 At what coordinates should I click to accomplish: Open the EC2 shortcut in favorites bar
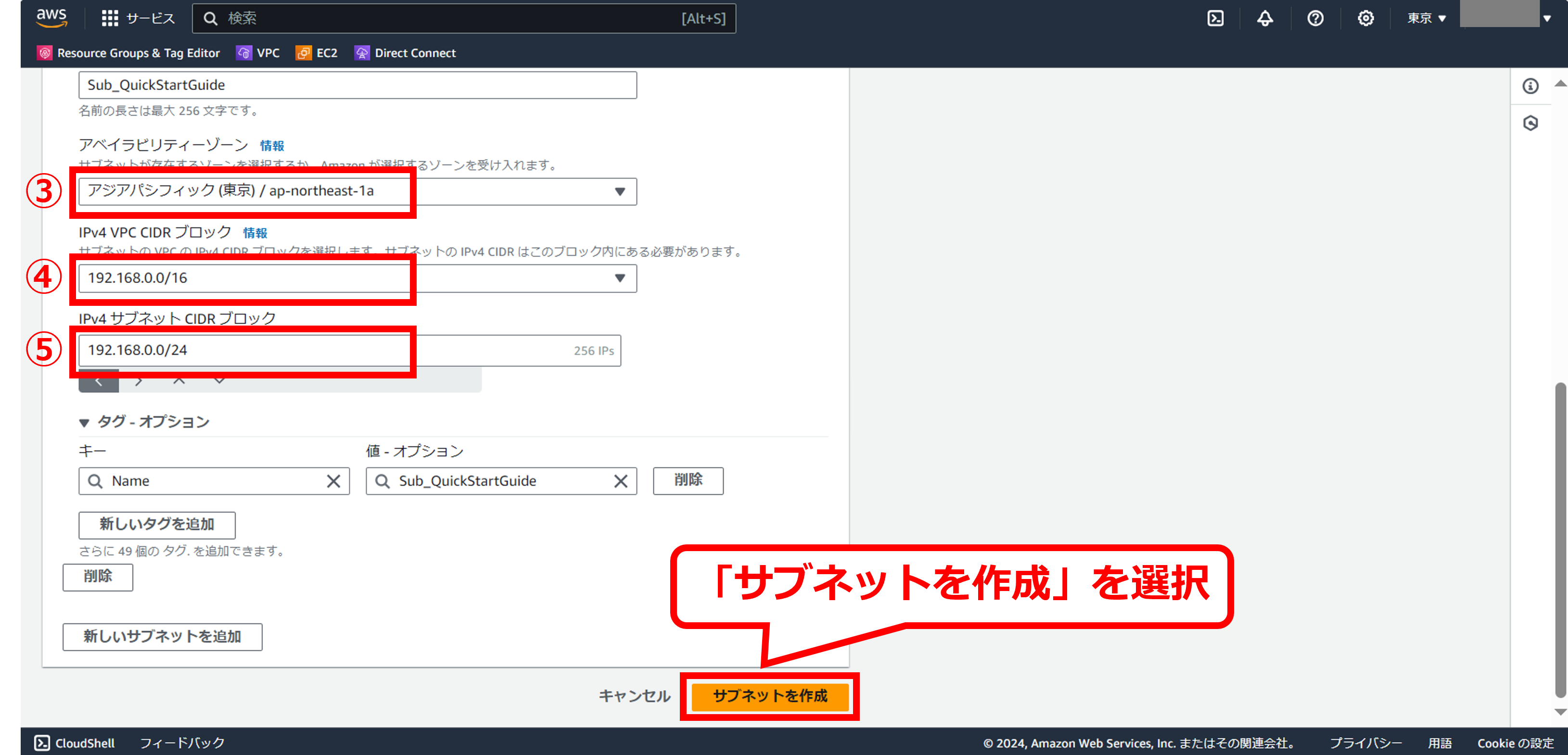coord(317,53)
